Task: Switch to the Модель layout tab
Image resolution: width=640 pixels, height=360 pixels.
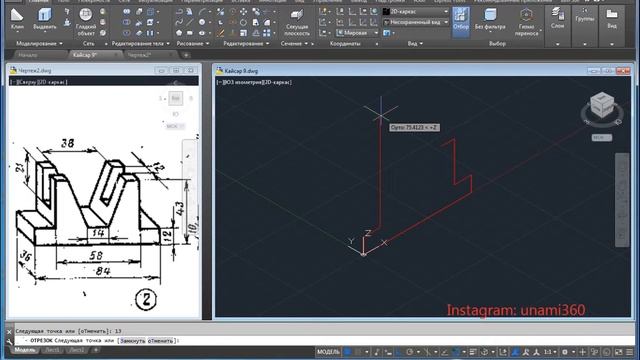Action: pos(25,350)
